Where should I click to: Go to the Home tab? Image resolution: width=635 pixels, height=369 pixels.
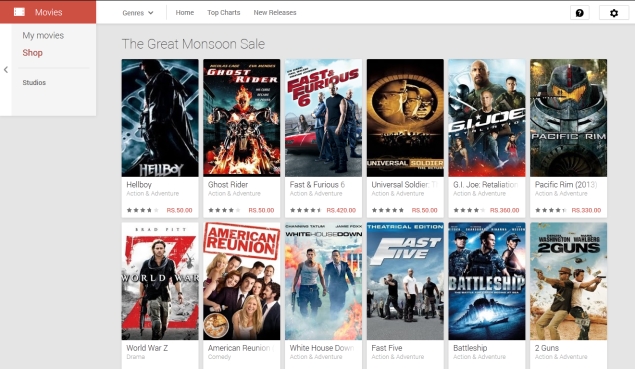pos(185,13)
